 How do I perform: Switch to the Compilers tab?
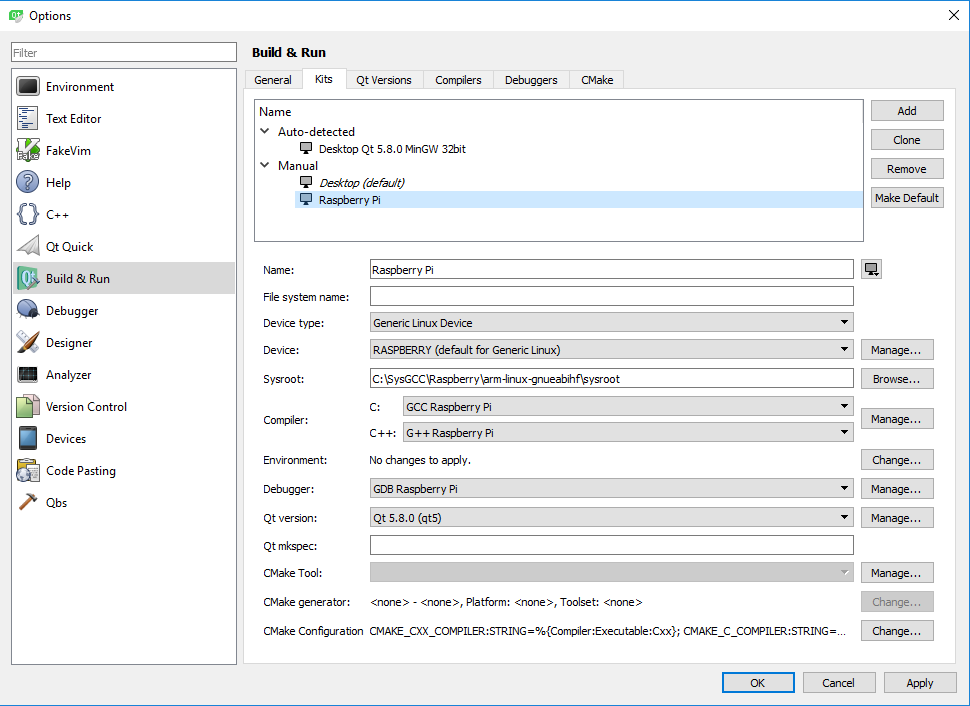click(458, 80)
